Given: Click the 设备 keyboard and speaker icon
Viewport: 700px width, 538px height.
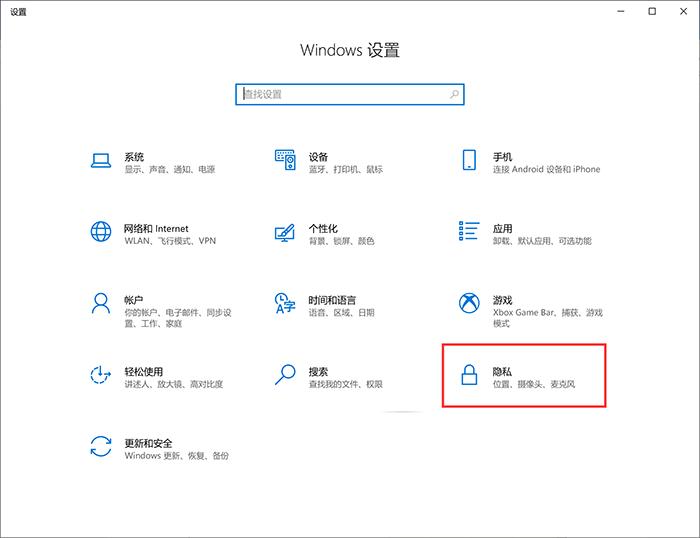Looking at the screenshot, I should 285,160.
